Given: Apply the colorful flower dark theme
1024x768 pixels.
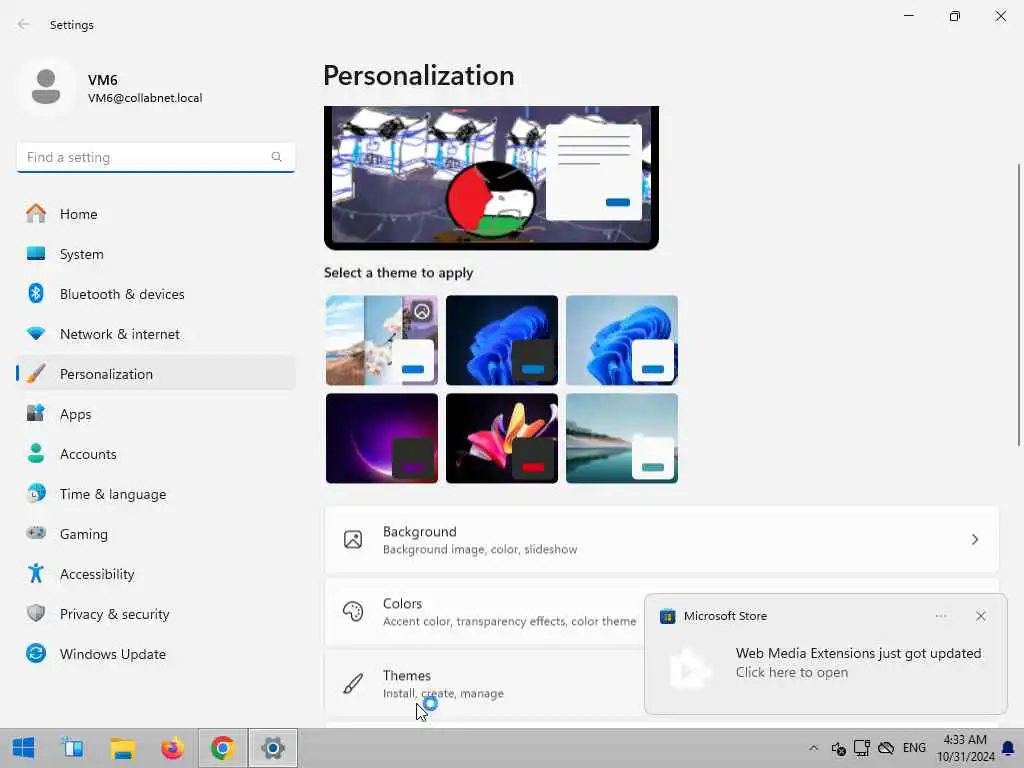Looking at the screenshot, I should (x=502, y=438).
